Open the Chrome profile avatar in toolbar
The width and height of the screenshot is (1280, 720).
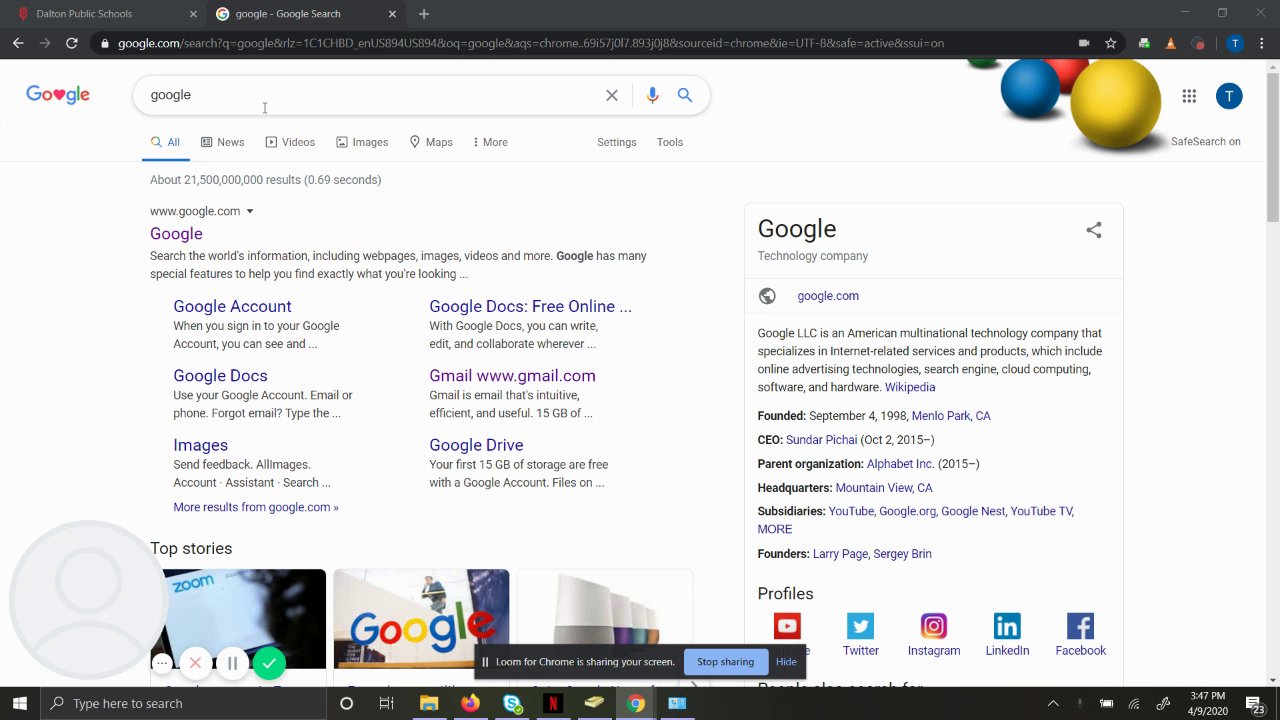[x=1235, y=43]
